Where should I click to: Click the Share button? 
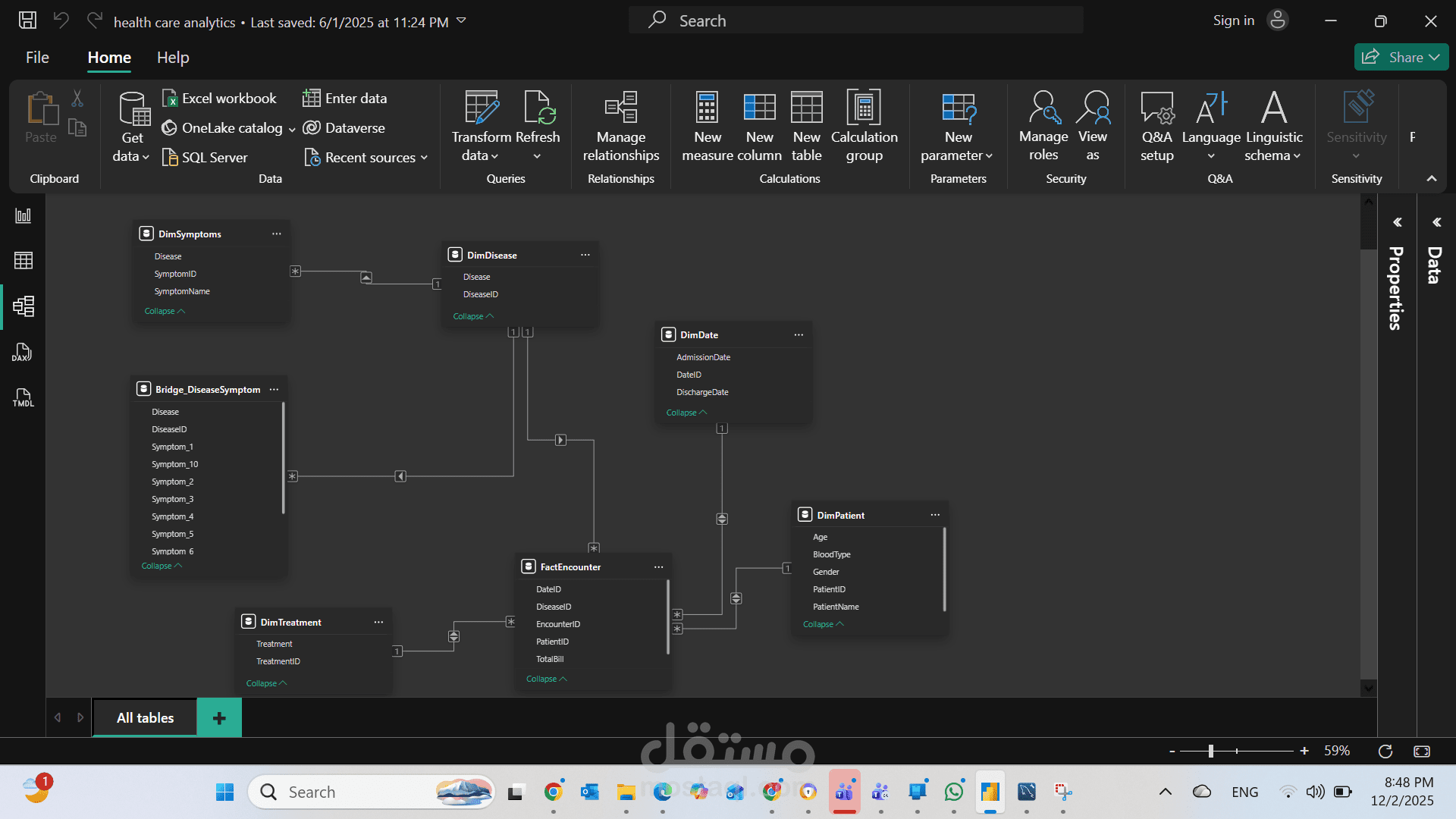pyautogui.click(x=1400, y=57)
